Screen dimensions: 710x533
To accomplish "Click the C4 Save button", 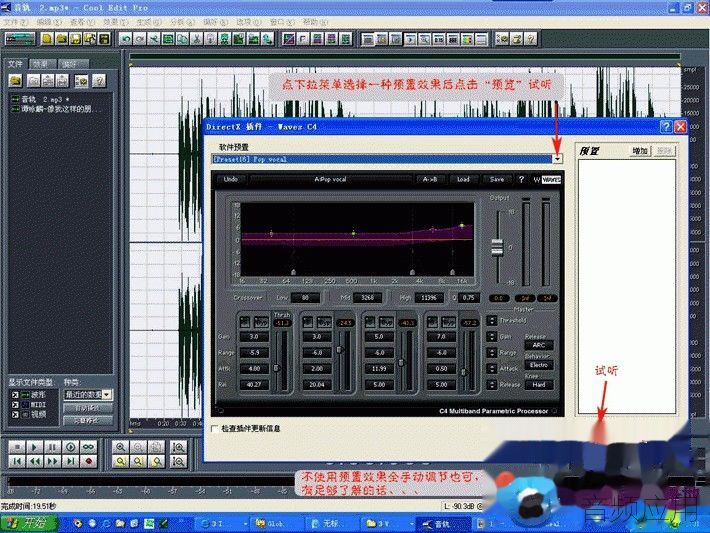I will 497,179.
